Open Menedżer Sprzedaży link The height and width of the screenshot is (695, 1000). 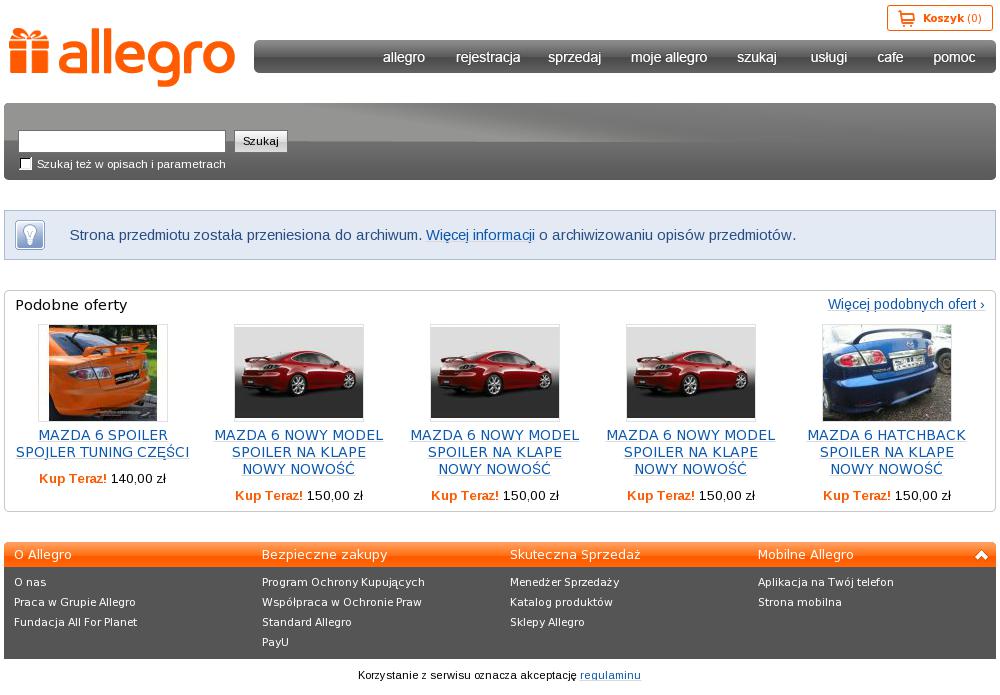pyautogui.click(x=564, y=582)
